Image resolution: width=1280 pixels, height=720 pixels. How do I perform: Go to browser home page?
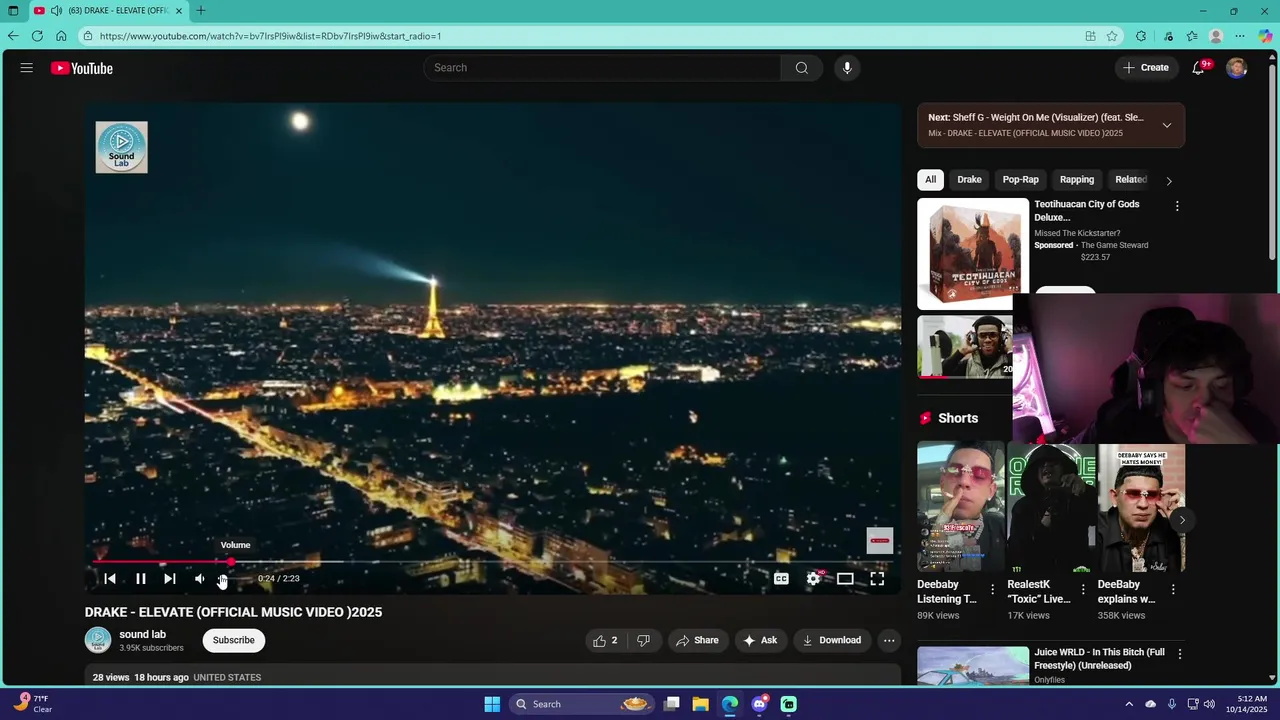61,36
